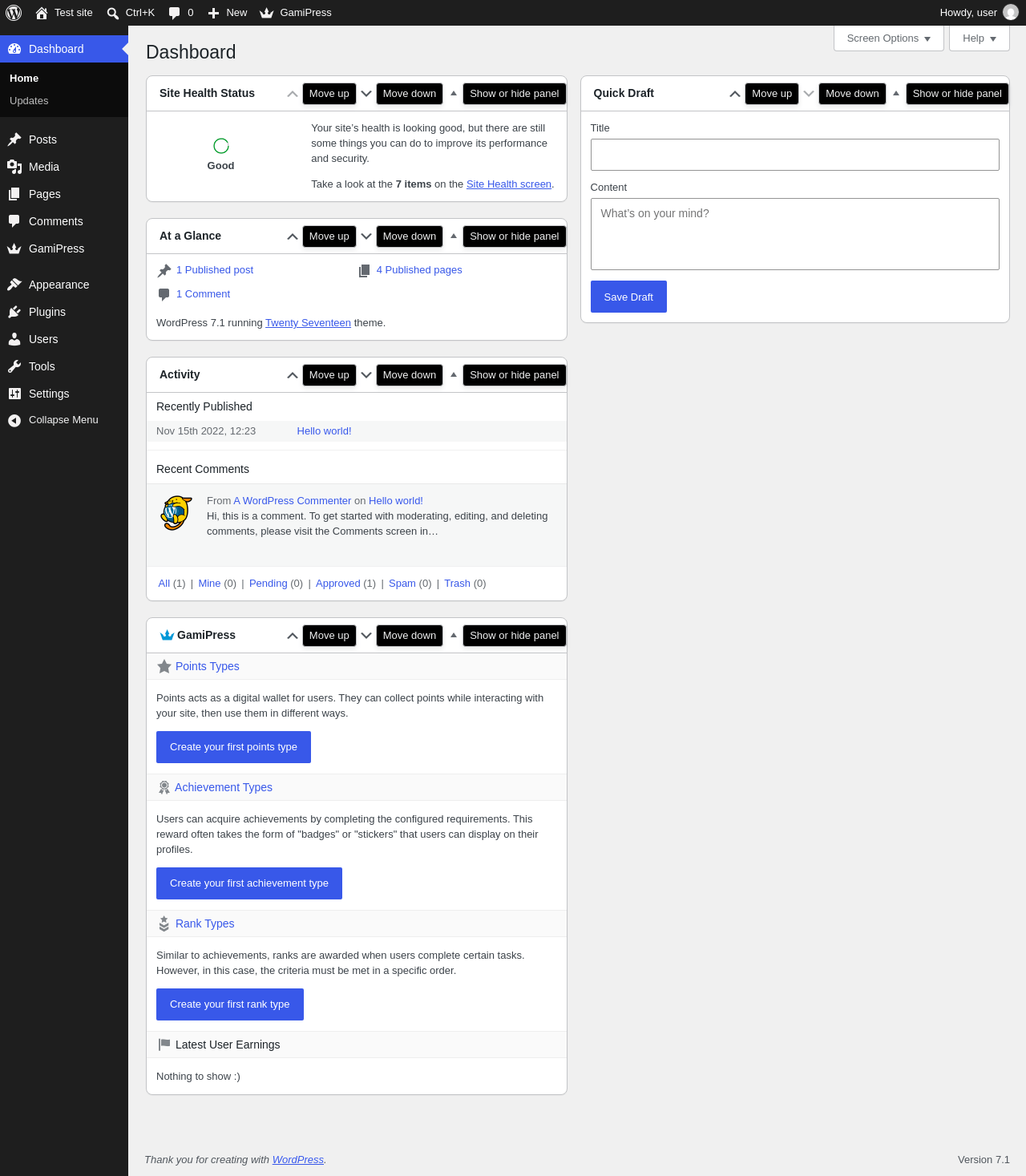1026x1176 pixels.
Task: Click the Plugins plug icon in sidebar
Action: 14,312
